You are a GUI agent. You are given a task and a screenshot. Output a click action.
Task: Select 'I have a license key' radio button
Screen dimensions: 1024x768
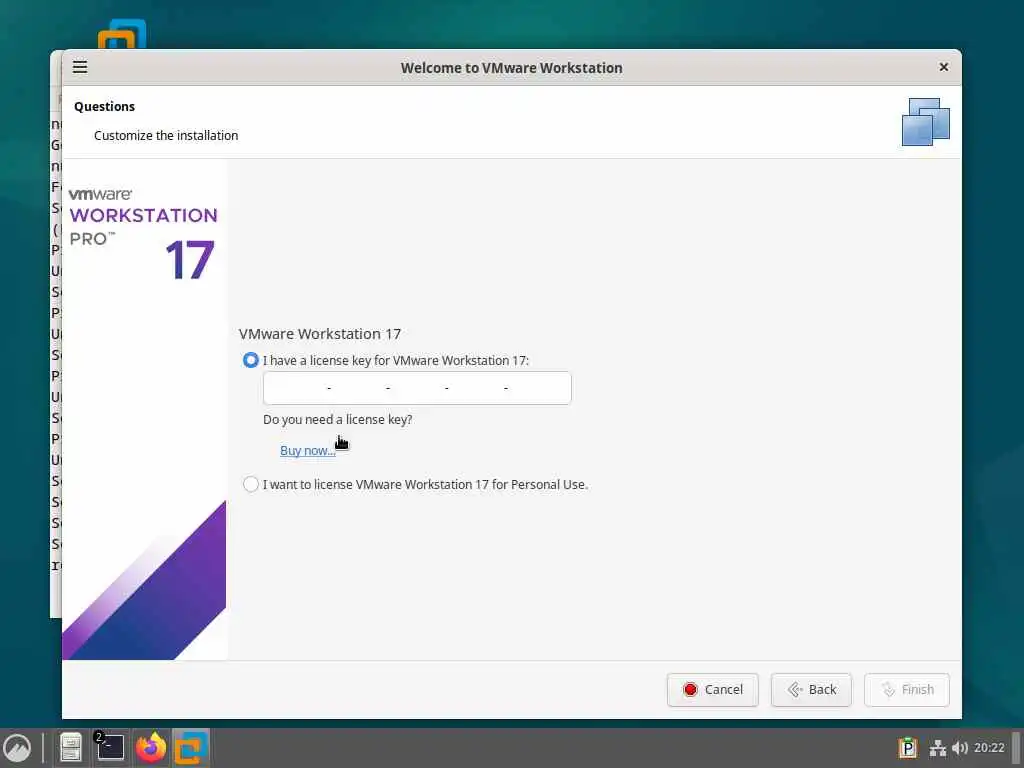[x=251, y=360]
